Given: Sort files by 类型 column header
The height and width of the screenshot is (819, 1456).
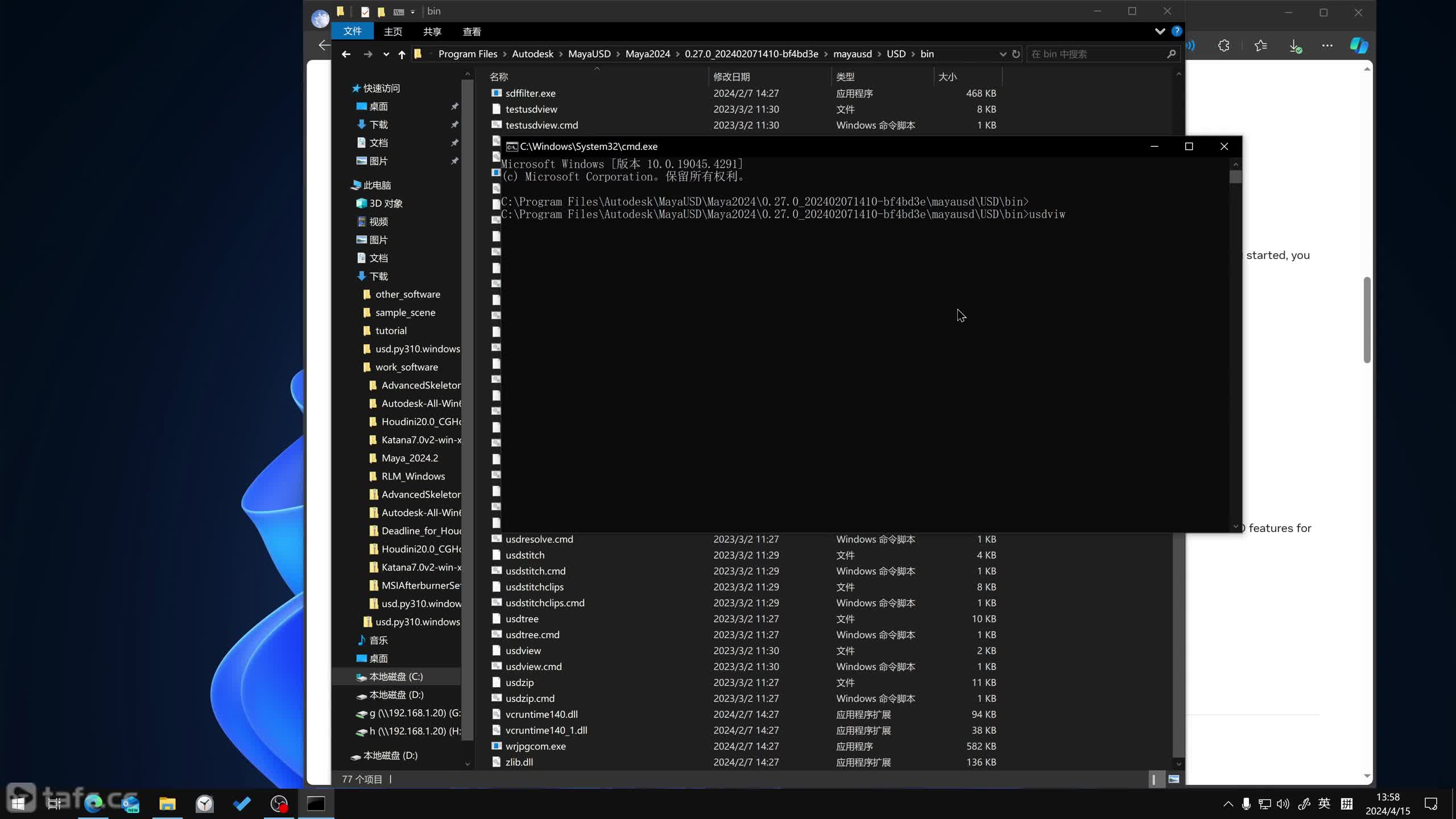Looking at the screenshot, I should (x=882, y=77).
